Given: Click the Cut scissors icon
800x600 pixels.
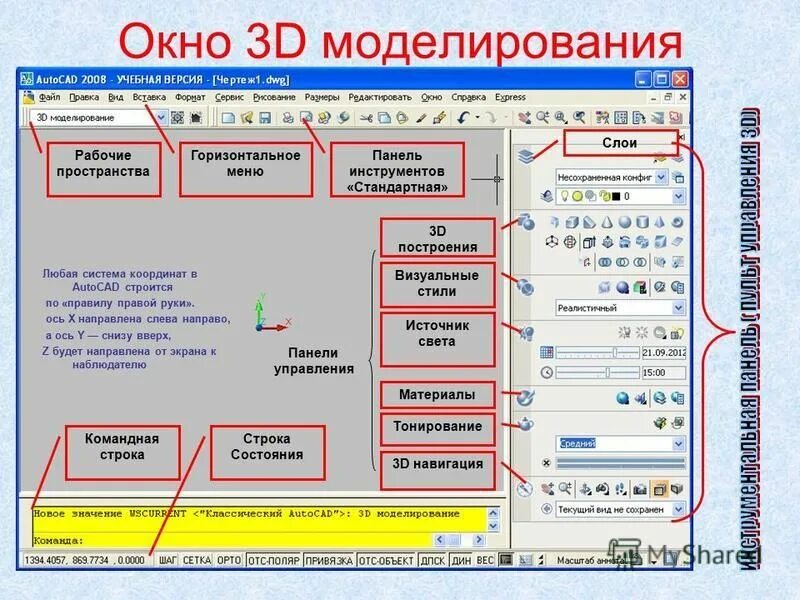Looking at the screenshot, I should pos(366,118).
